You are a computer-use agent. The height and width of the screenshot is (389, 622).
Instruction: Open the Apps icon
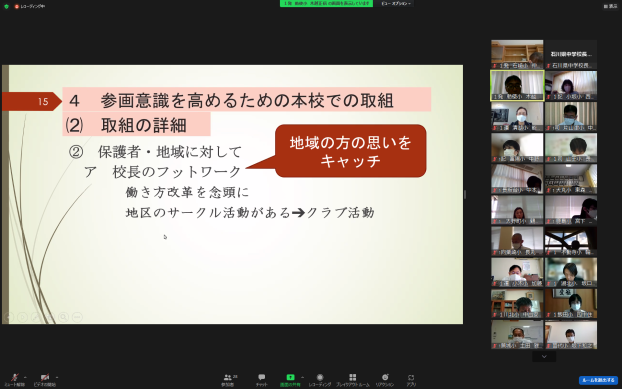pyautogui.click(x=411, y=380)
